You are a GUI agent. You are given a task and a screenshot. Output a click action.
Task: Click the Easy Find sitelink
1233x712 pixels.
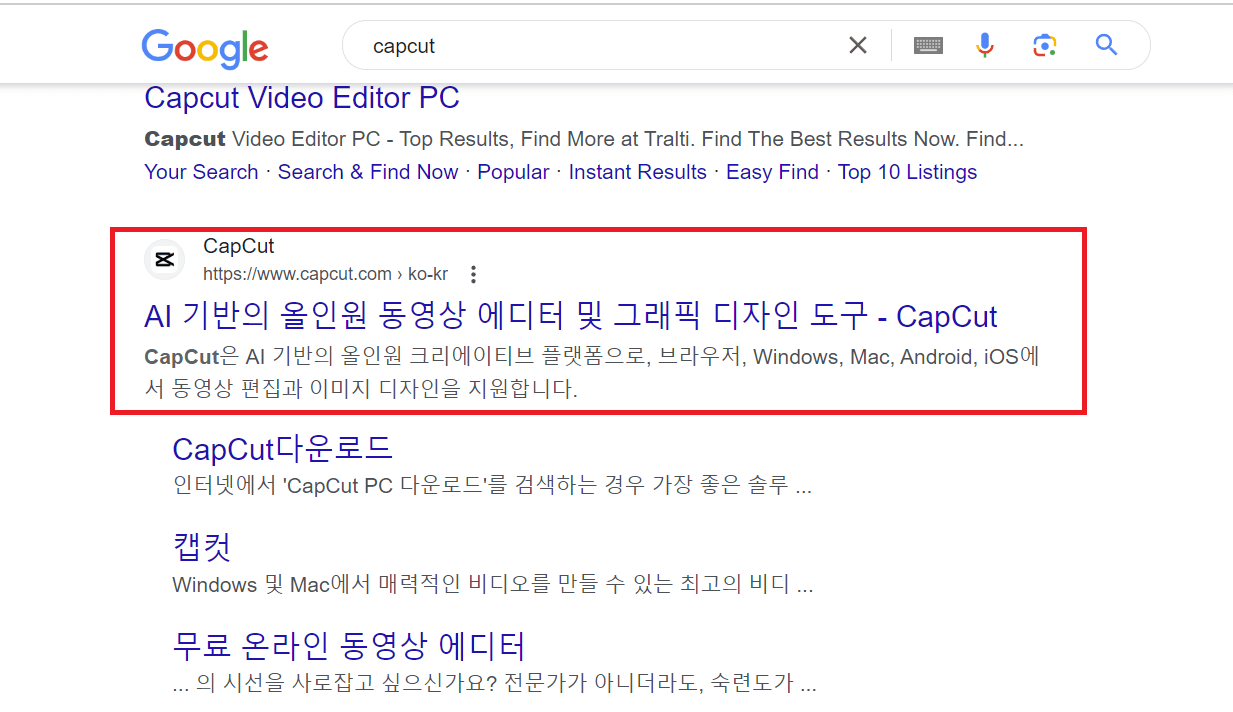[772, 172]
